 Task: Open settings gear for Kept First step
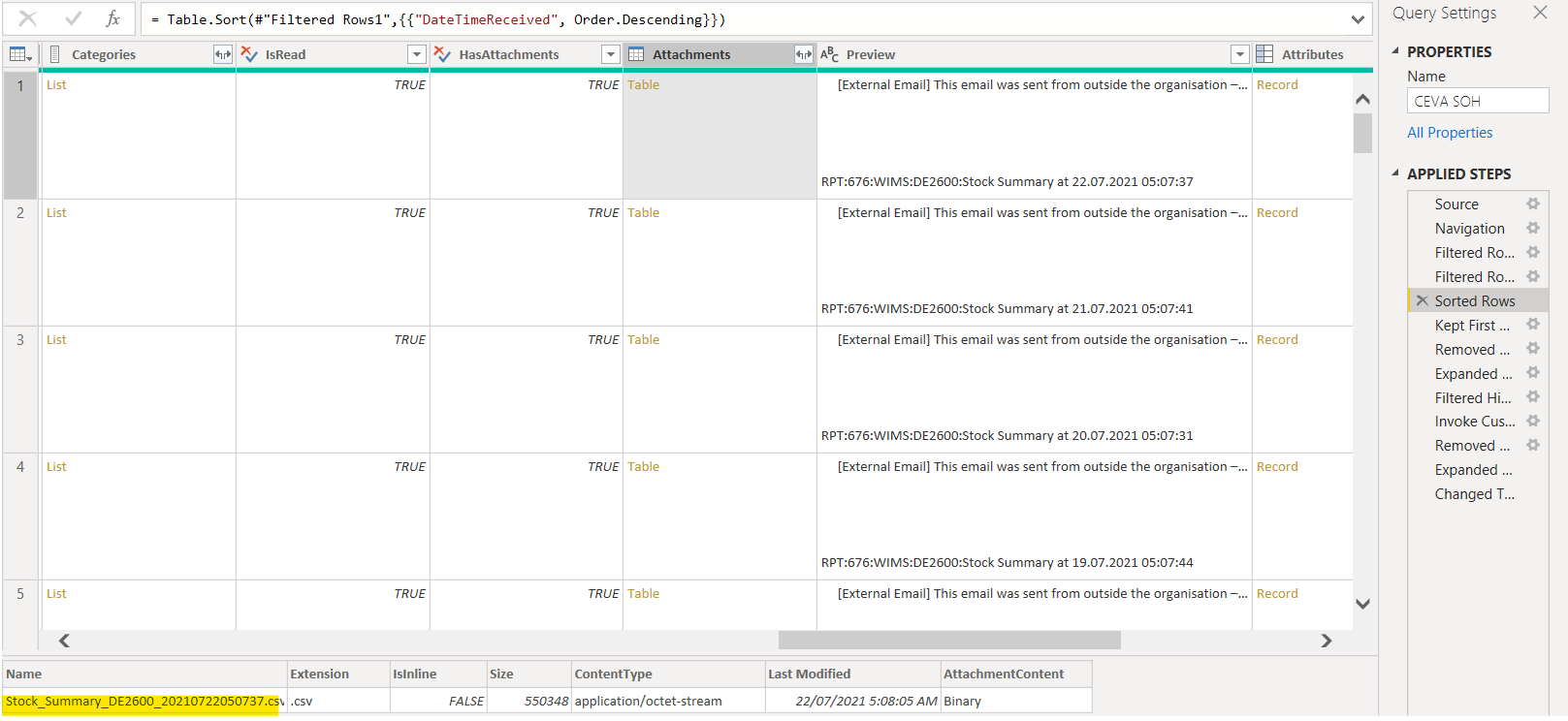pyautogui.click(x=1533, y=325)
